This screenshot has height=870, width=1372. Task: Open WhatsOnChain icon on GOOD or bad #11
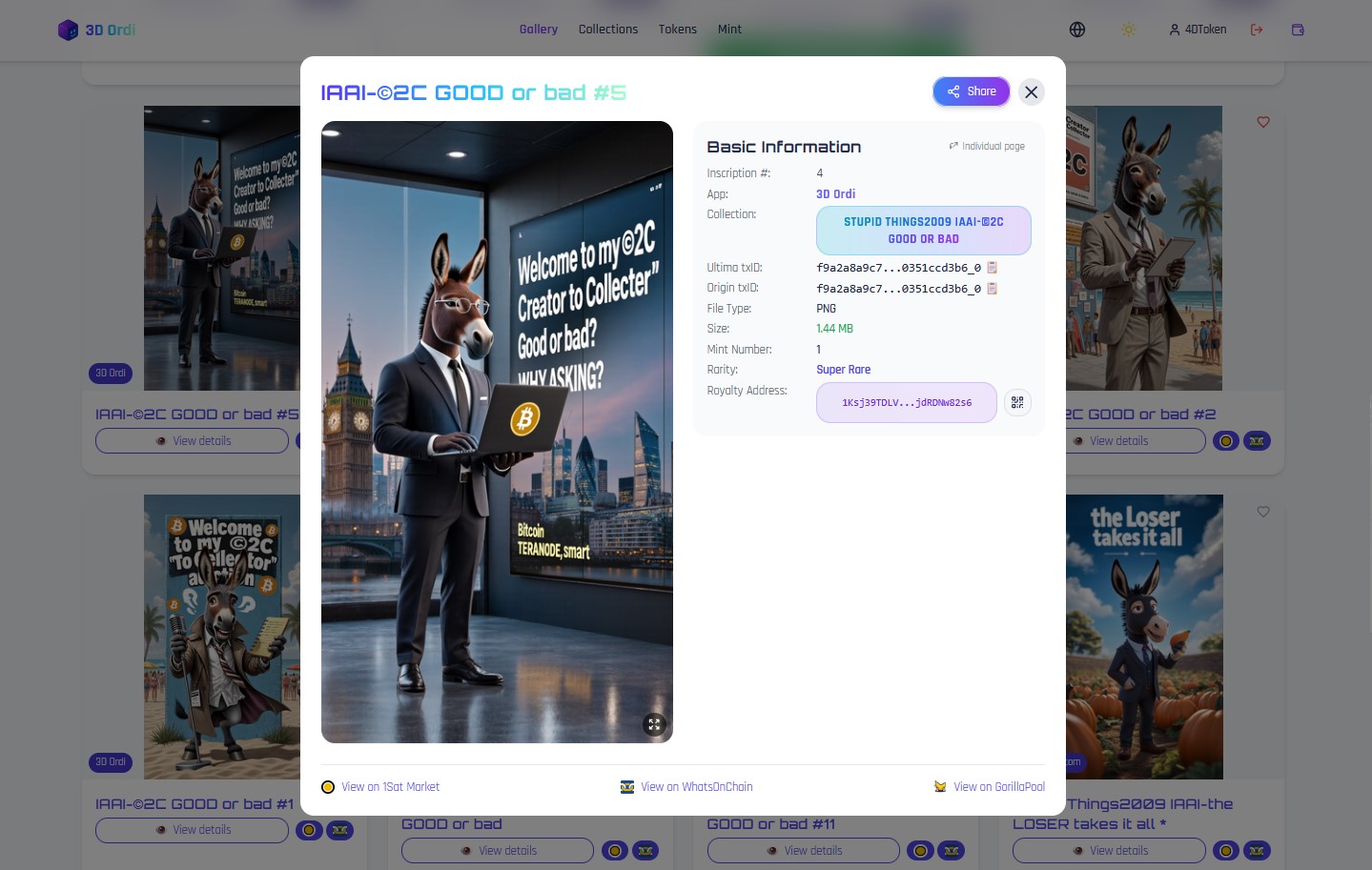pos(951,851)
